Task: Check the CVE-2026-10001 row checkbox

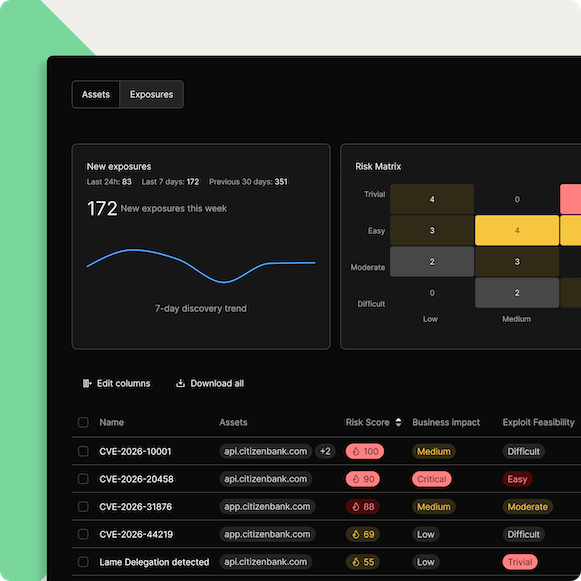Action: point(83,451)
